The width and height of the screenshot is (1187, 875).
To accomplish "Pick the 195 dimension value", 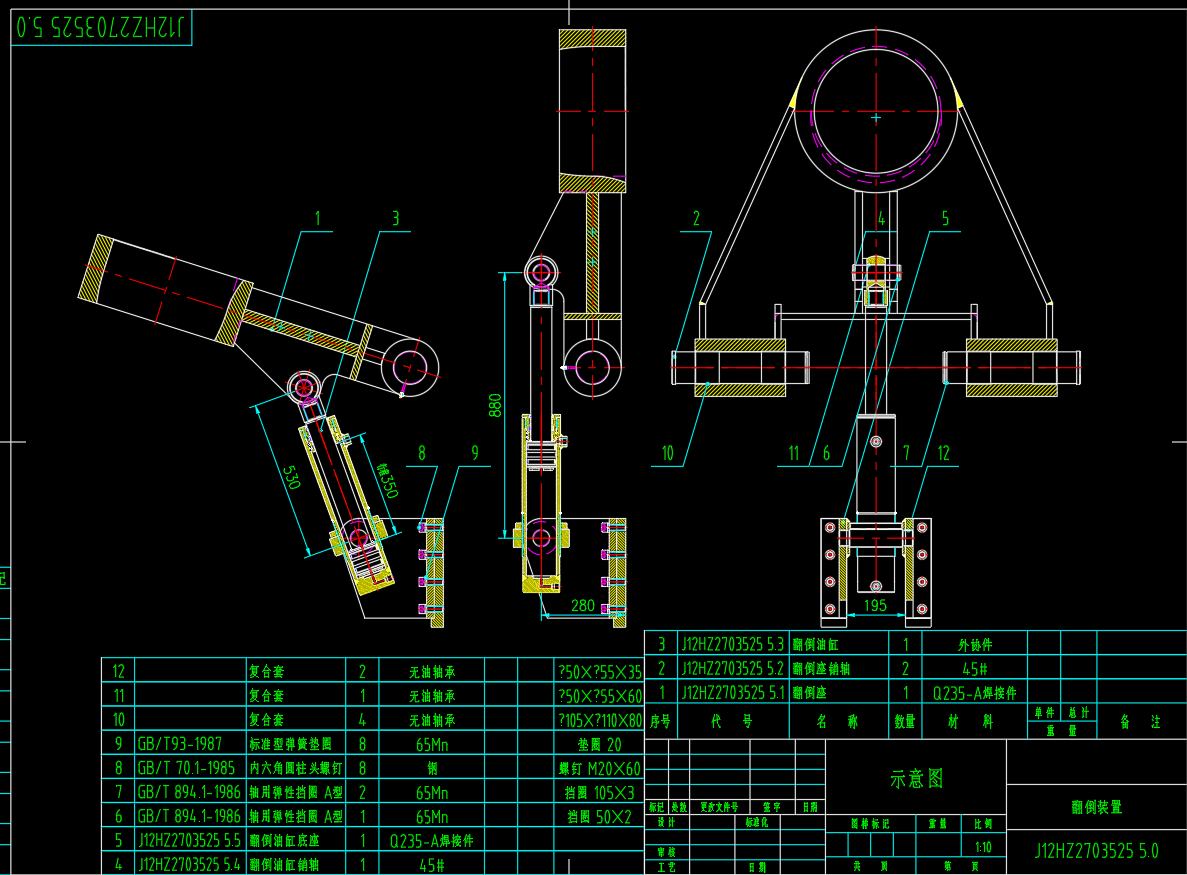I will [x=875, y=606].
